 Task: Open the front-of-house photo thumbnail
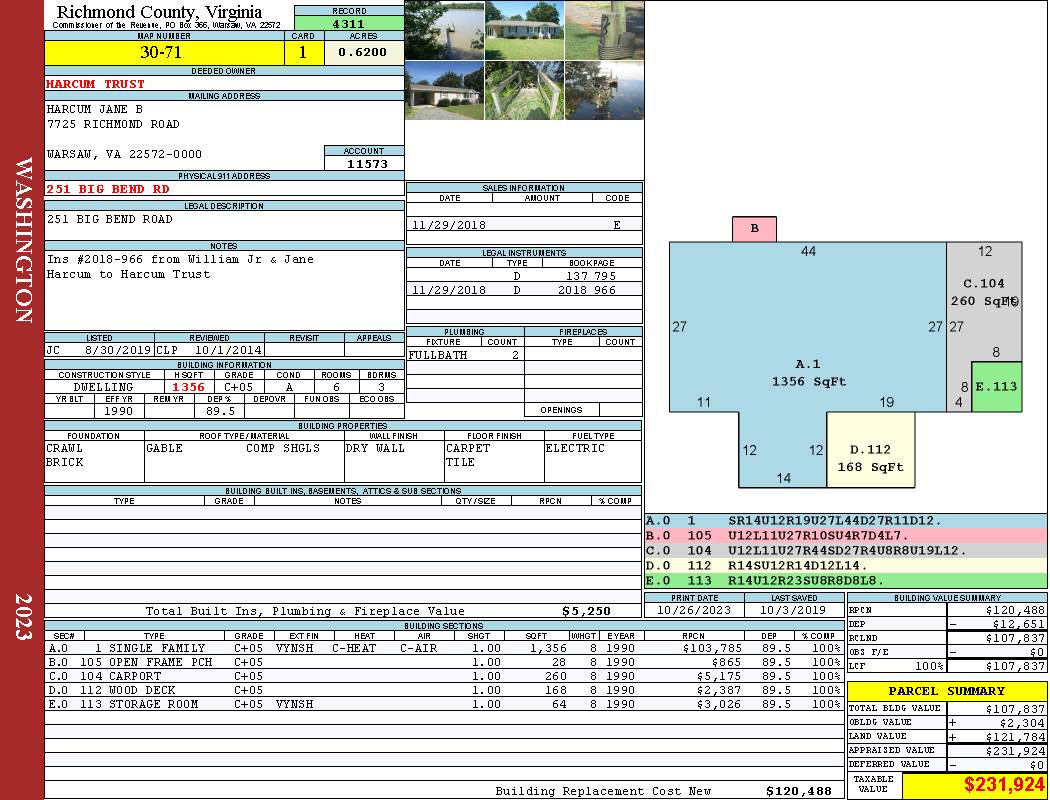coord(524,30)
